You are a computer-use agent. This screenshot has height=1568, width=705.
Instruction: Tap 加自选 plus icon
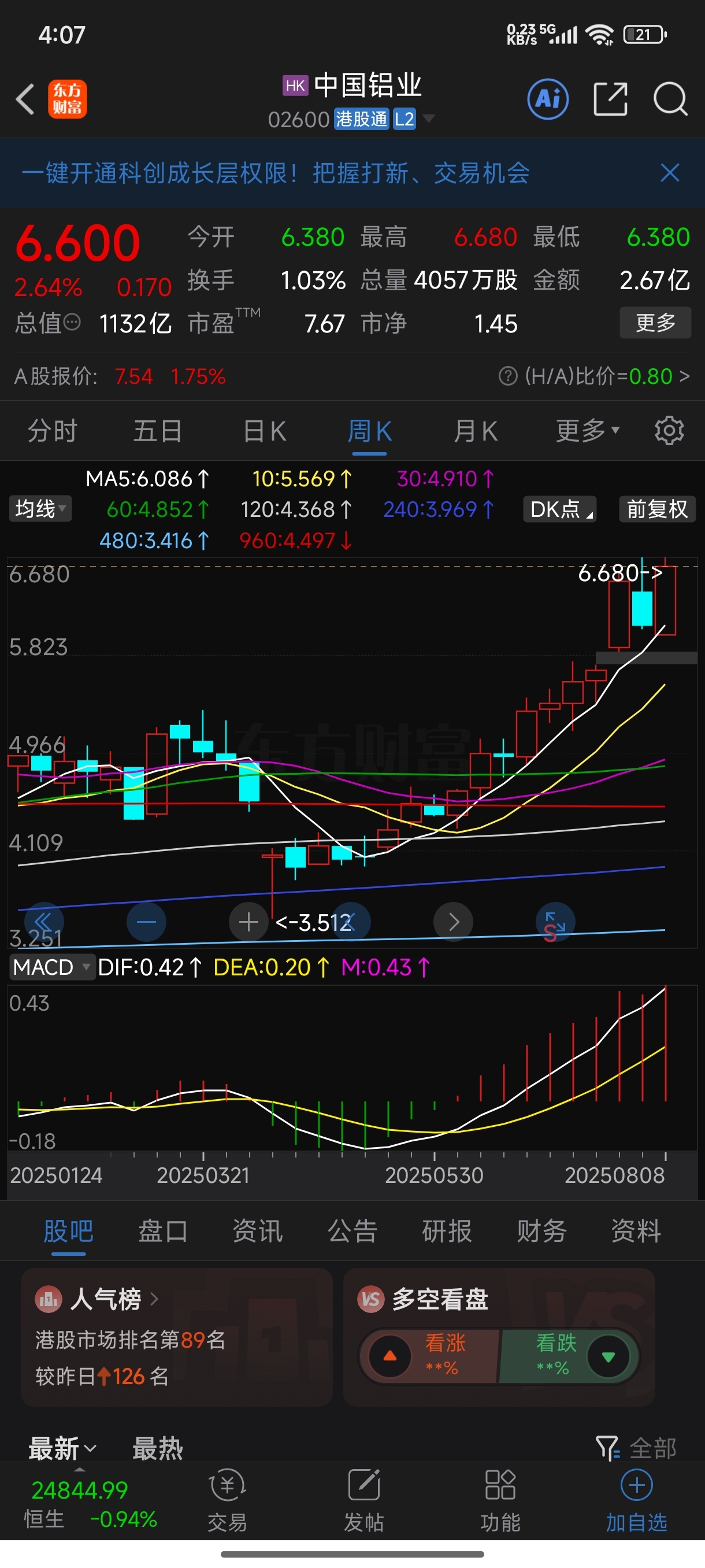(x=636, y=1486)
